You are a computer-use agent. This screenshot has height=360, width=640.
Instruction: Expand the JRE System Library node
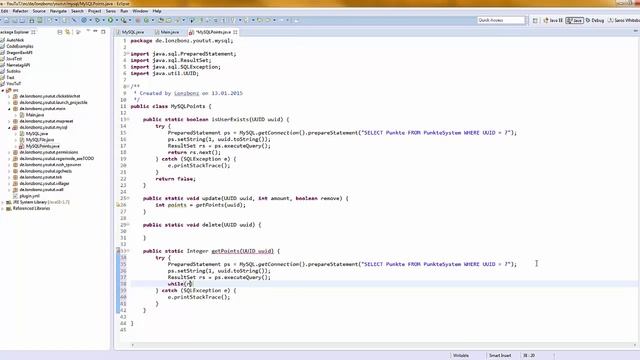pyautogui.click(x=3, y=202)
